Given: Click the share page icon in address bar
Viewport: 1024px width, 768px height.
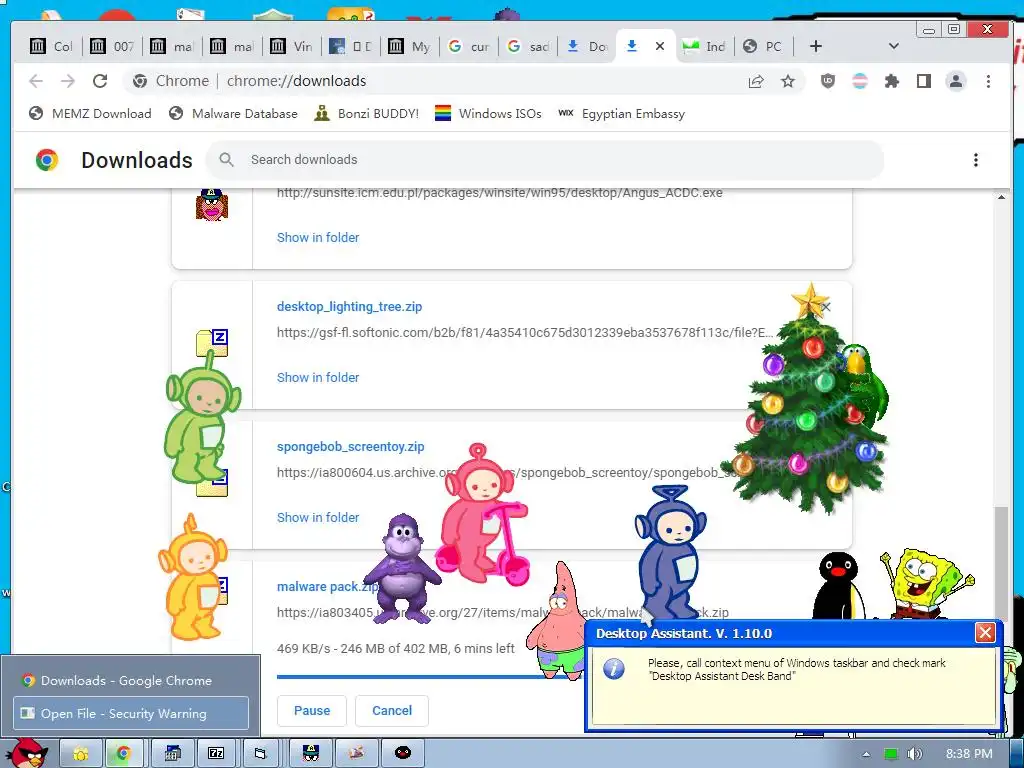Looking at the screenshot, I should point(756,81).
